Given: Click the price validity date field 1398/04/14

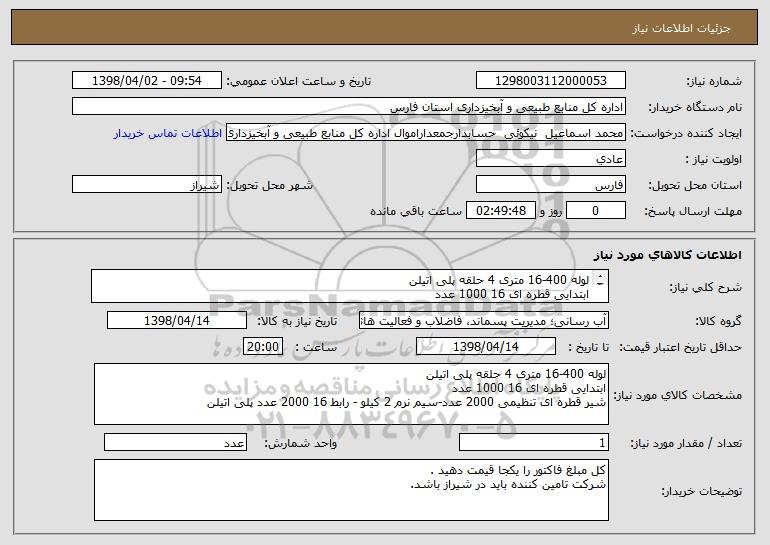Looking at the screenshot, I should coord(486,346).
